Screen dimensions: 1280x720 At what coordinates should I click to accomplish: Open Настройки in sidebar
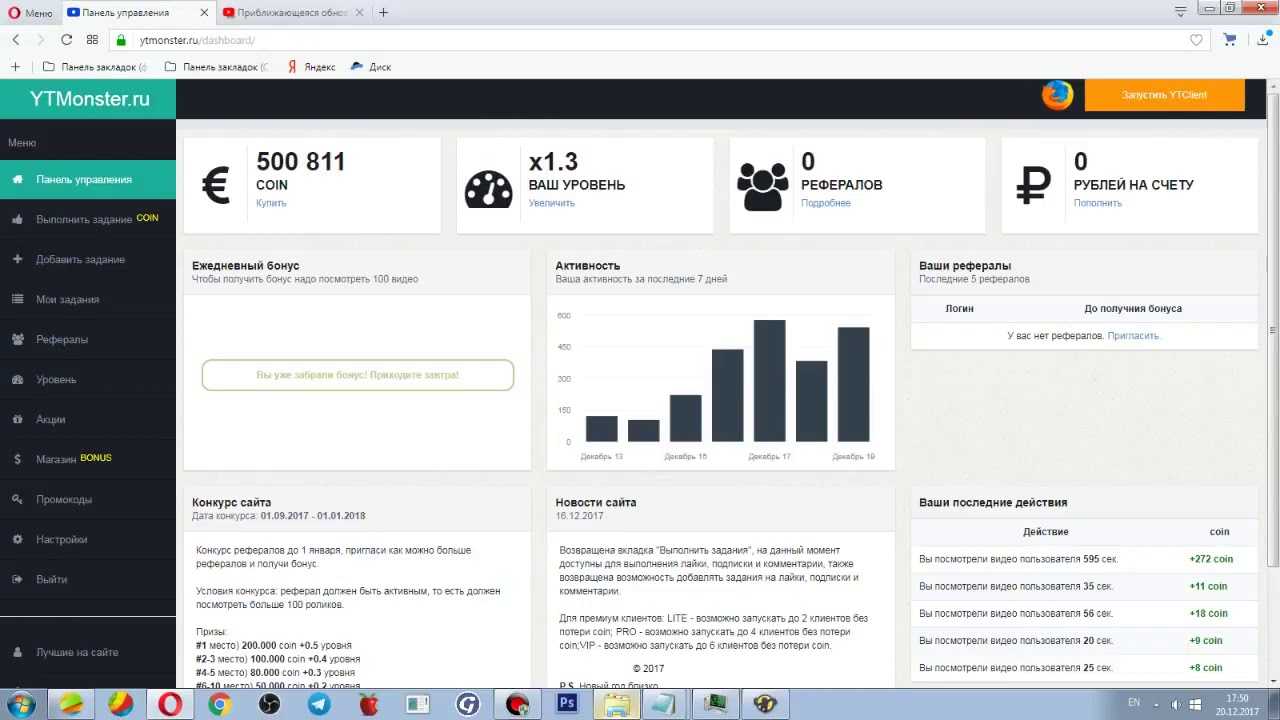coord(88,539)
